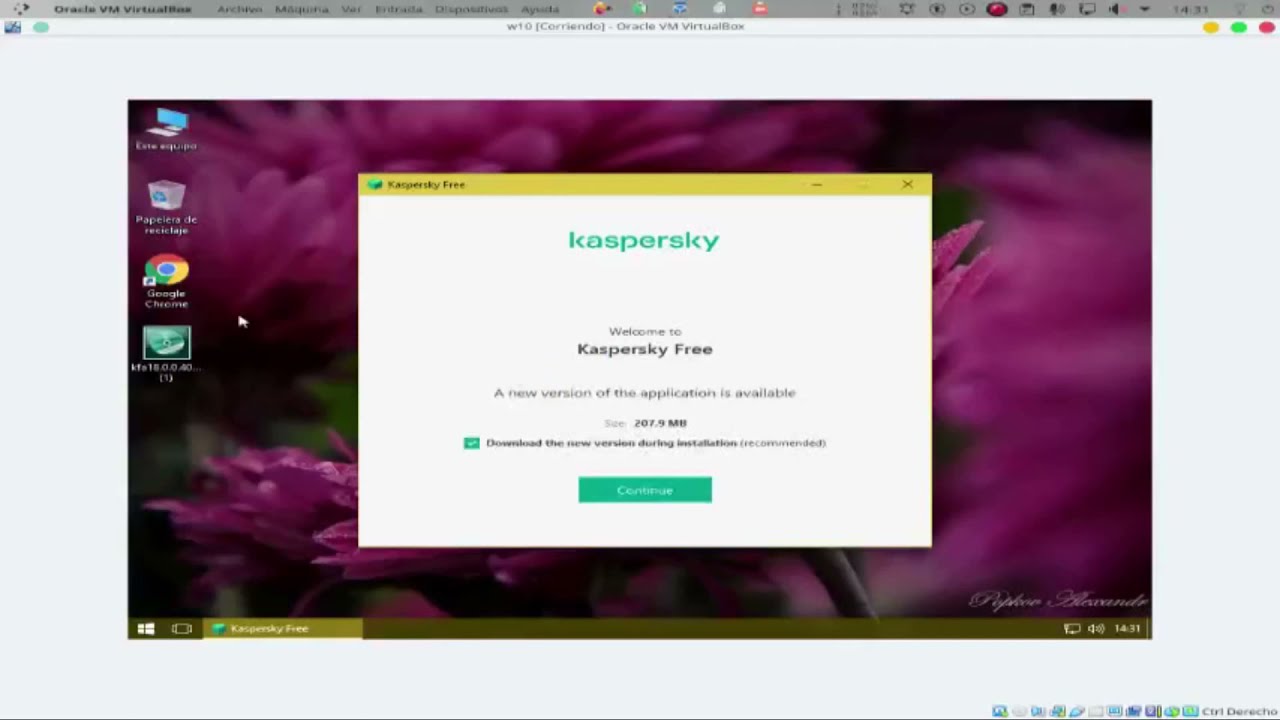The width and height of the screenshot is (1280, 720).
Task: Select the Papelera de reciclaje icon
Action: point(166,207)
